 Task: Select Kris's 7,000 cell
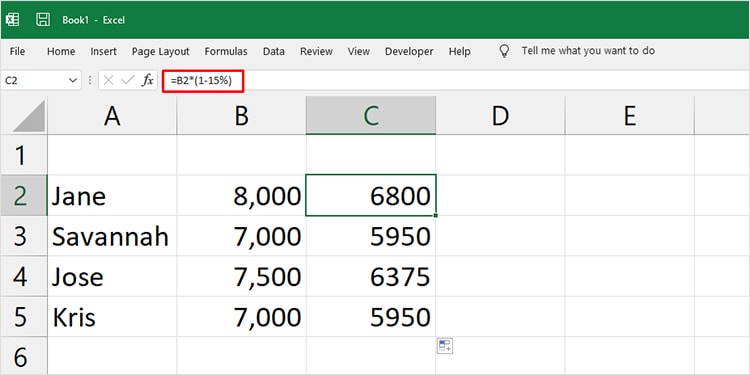coord(242,316)
